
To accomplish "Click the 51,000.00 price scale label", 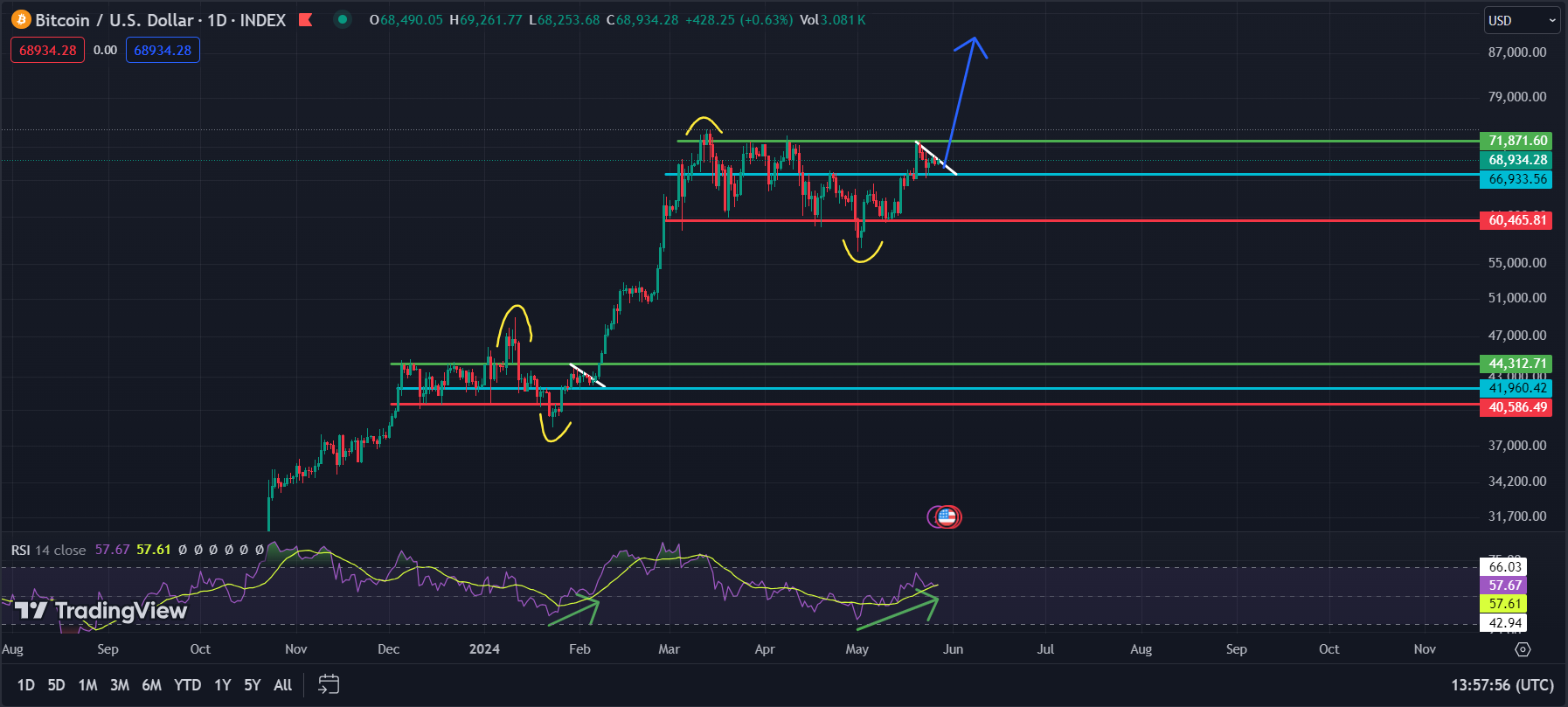I will click(1517, 298).
